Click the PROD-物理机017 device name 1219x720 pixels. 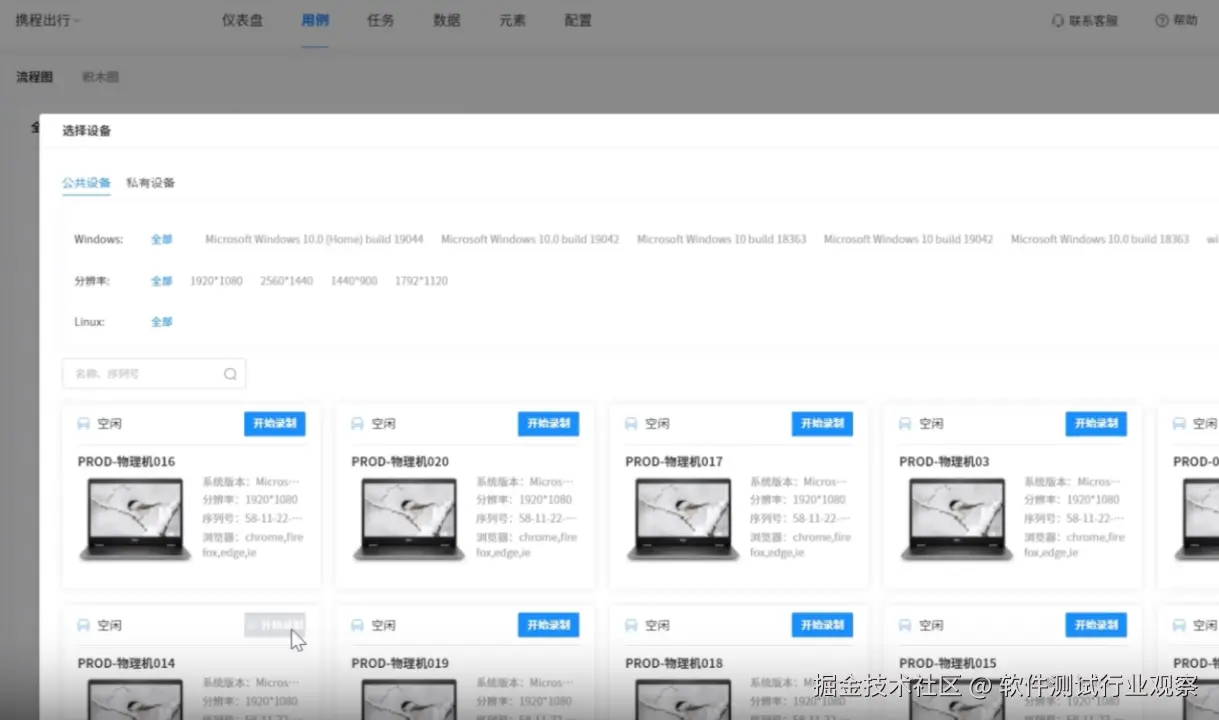pos(674,462)
